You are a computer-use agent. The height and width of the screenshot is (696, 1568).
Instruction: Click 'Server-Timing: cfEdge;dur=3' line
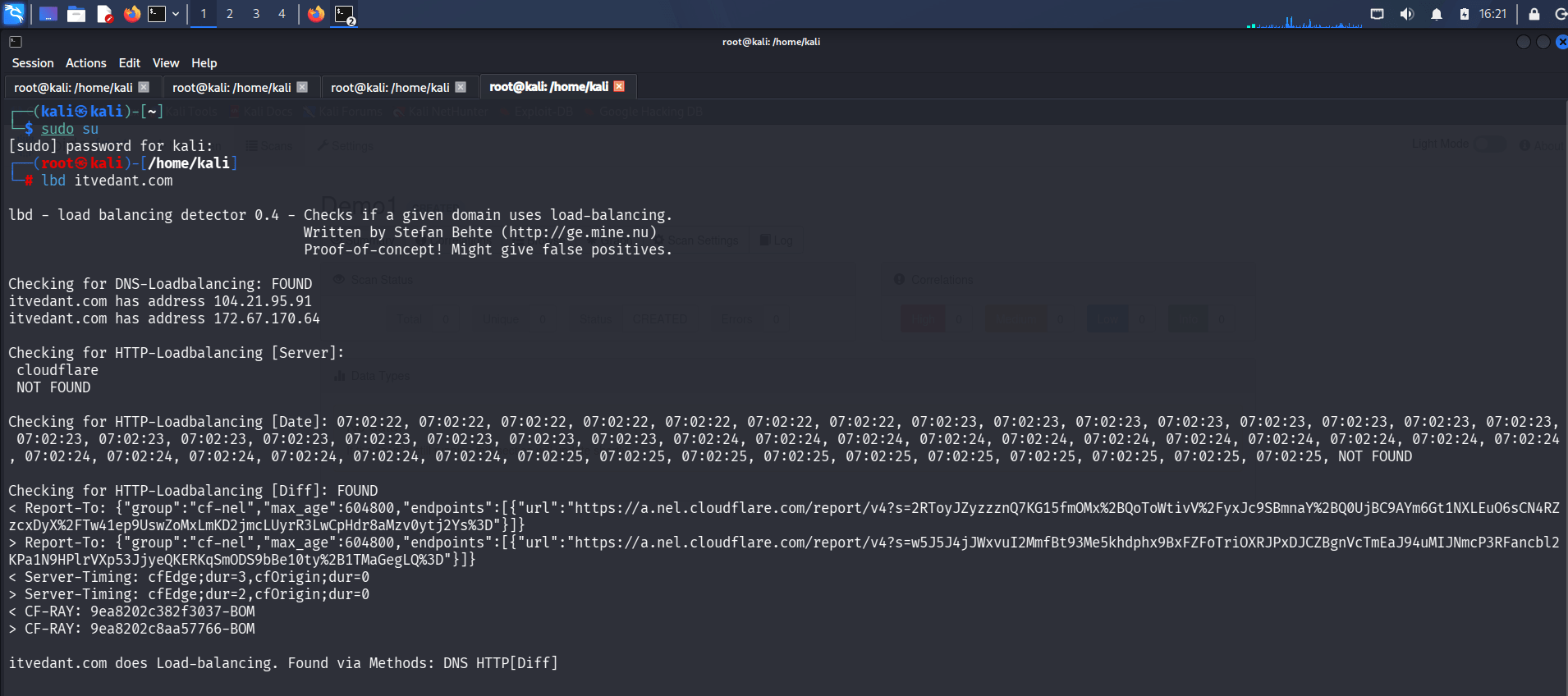click(x=189, y=577)
